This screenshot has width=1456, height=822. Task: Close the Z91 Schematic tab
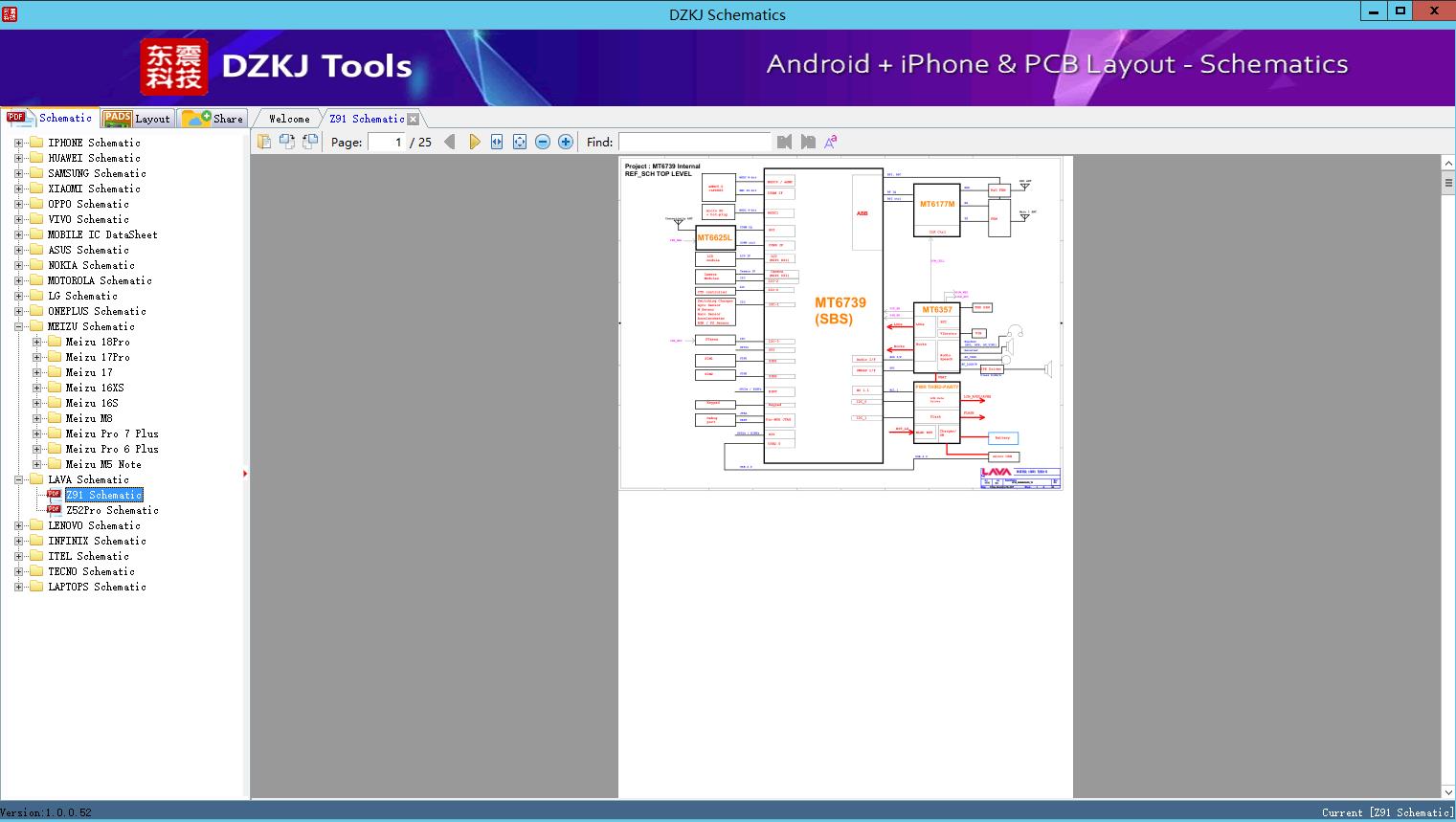413,119
